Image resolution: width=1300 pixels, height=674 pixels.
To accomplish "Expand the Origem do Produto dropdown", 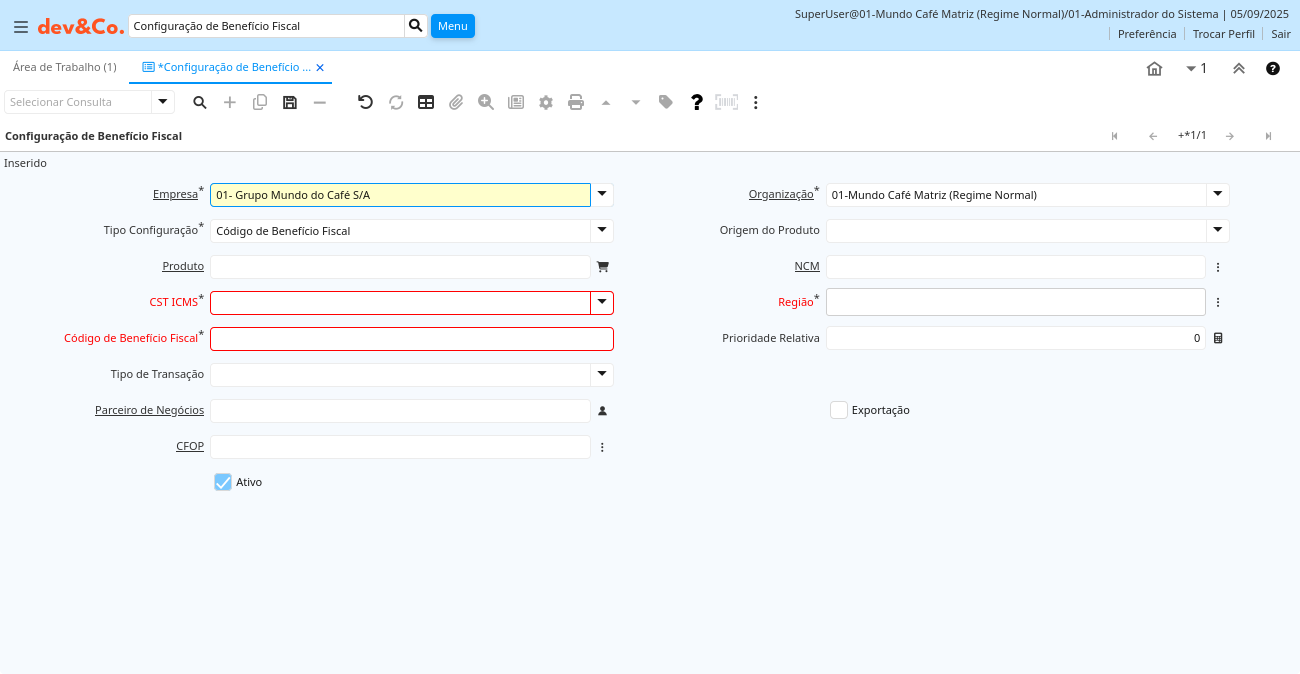I will [1217, 231].
